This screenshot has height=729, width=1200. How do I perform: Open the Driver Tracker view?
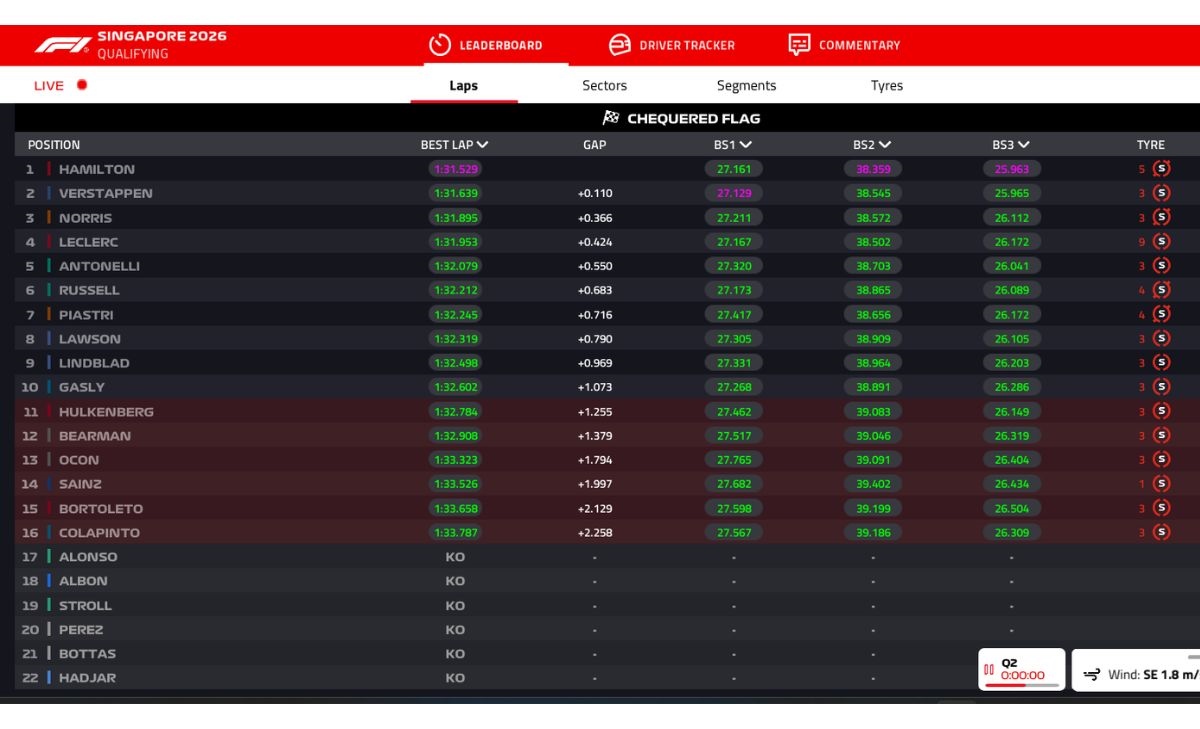pyautogui.click(x=672, y=45)
